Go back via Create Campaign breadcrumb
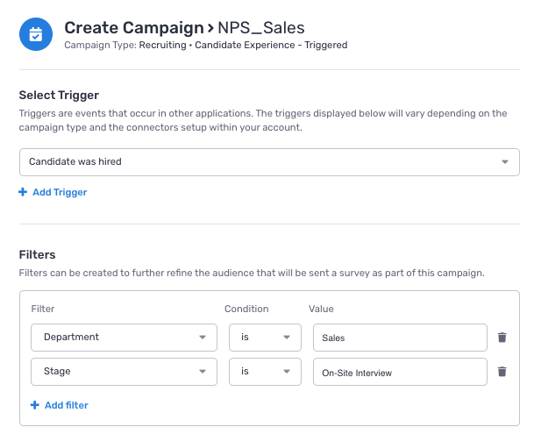This screenshot has height=434, width=534. point(134,28)
